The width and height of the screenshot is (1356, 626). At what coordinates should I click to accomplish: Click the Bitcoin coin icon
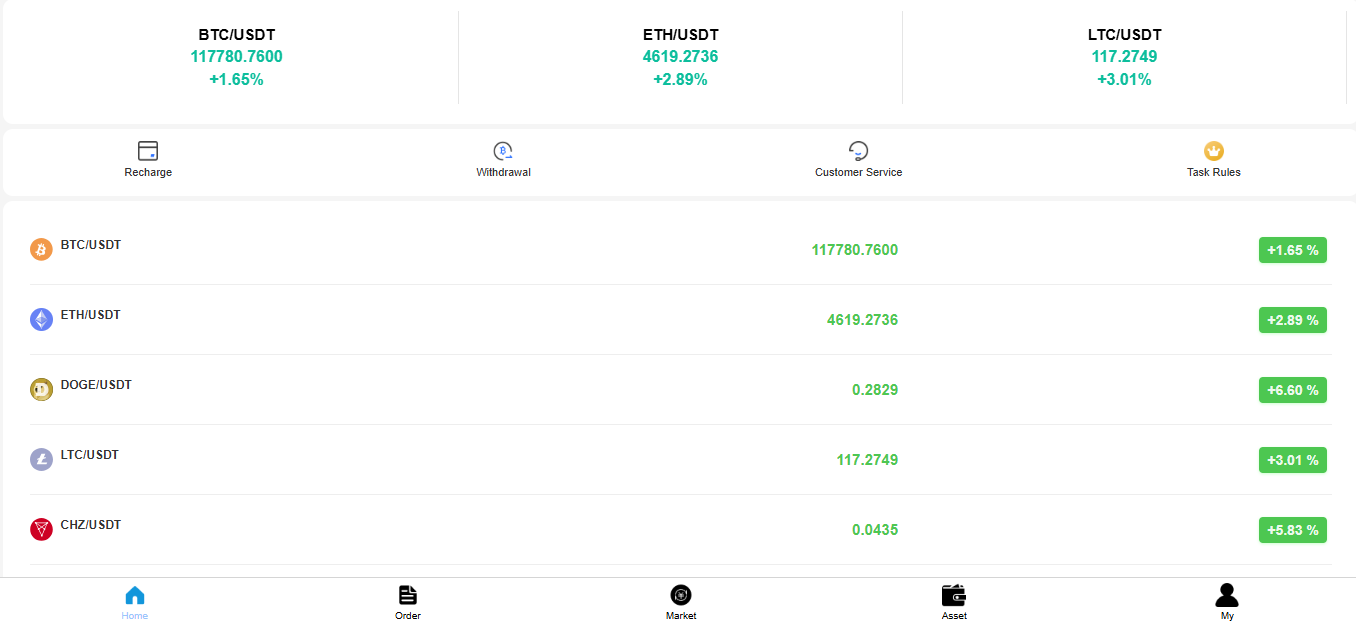pyautogui.click(x=41, y=249)
